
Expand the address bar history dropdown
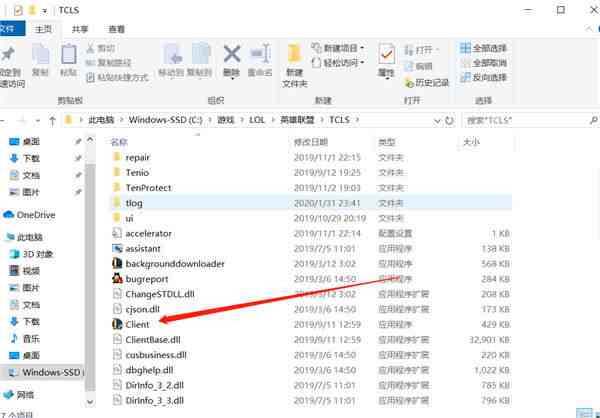437,121
